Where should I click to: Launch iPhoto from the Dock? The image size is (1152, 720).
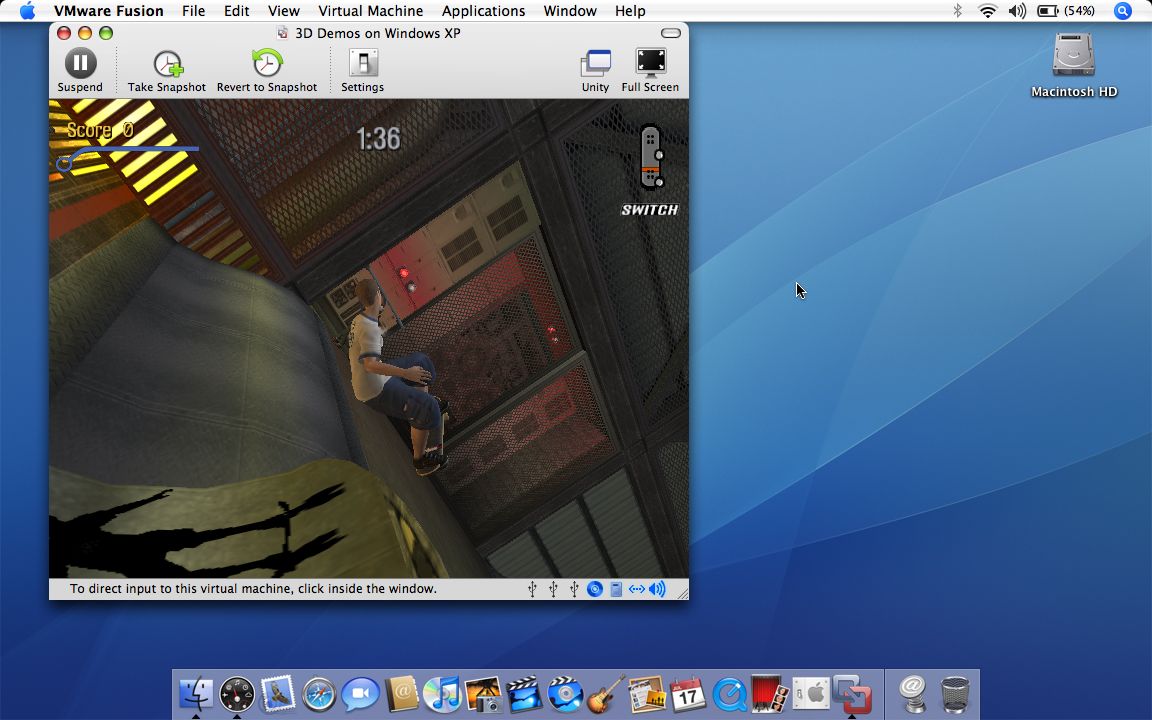pos(483,694)
